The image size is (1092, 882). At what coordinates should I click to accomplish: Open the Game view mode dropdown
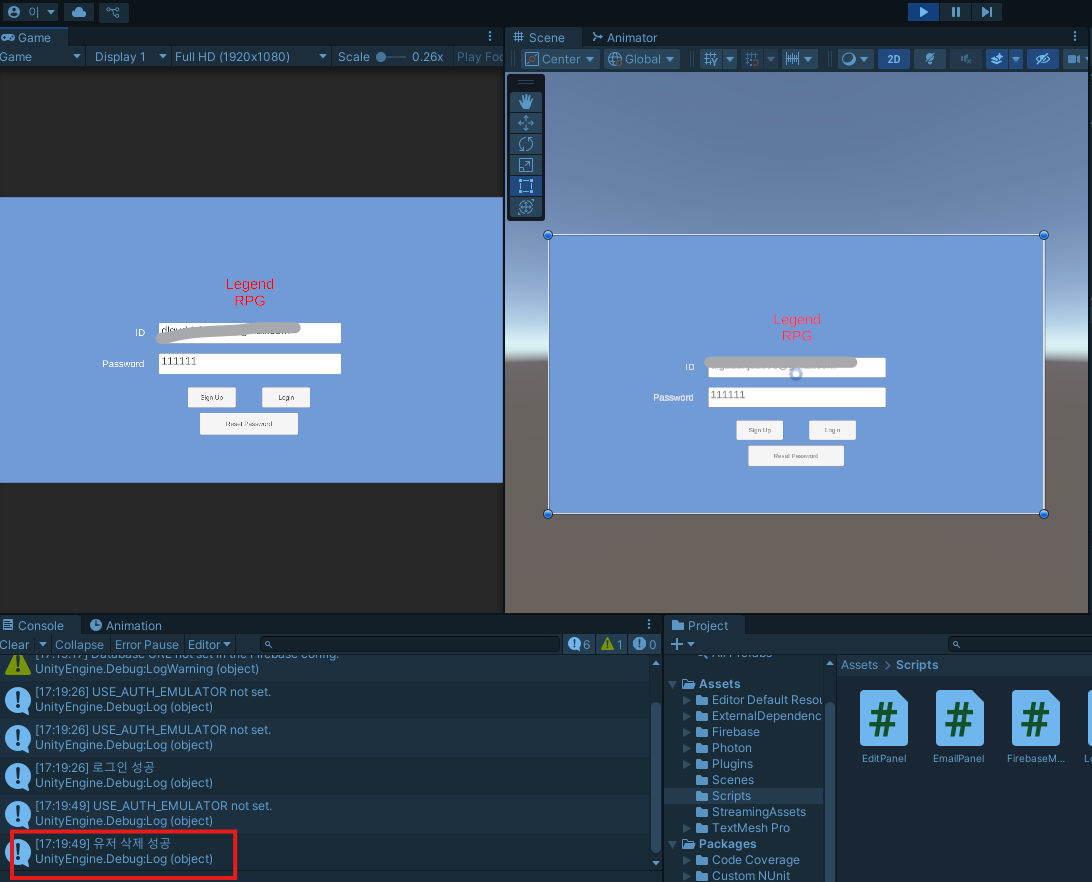(x=41, y=56)
